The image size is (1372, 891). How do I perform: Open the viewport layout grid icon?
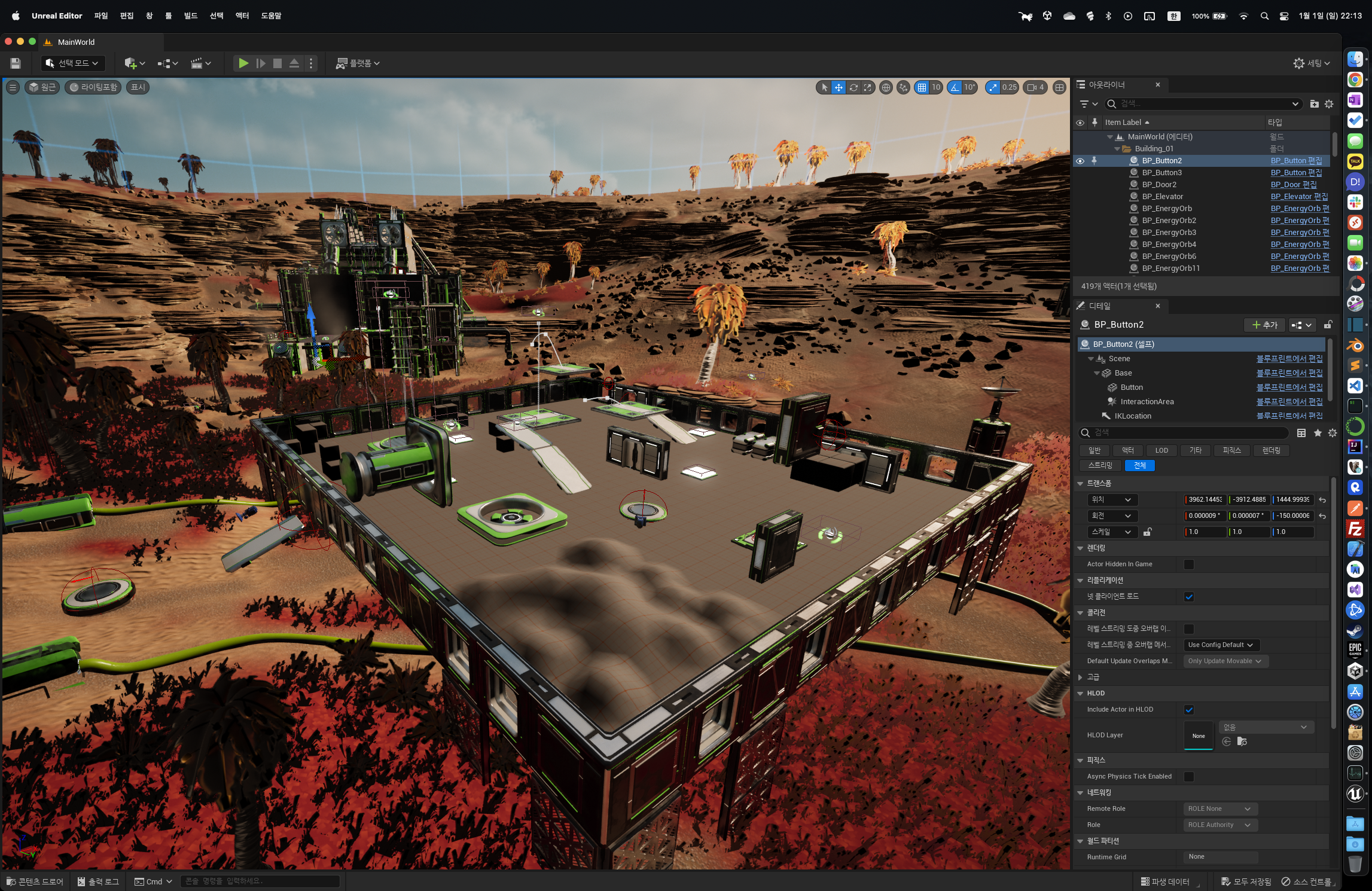1059,87
